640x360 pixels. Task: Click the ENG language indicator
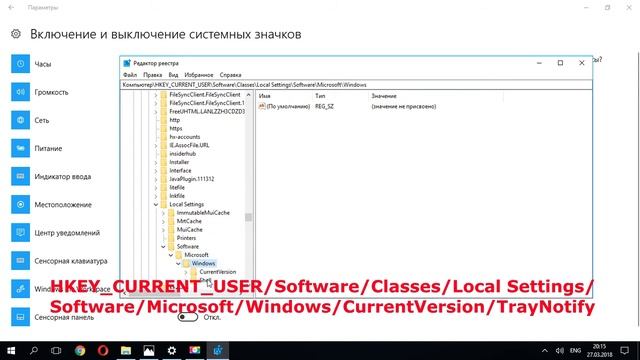(x=575, y=351)
